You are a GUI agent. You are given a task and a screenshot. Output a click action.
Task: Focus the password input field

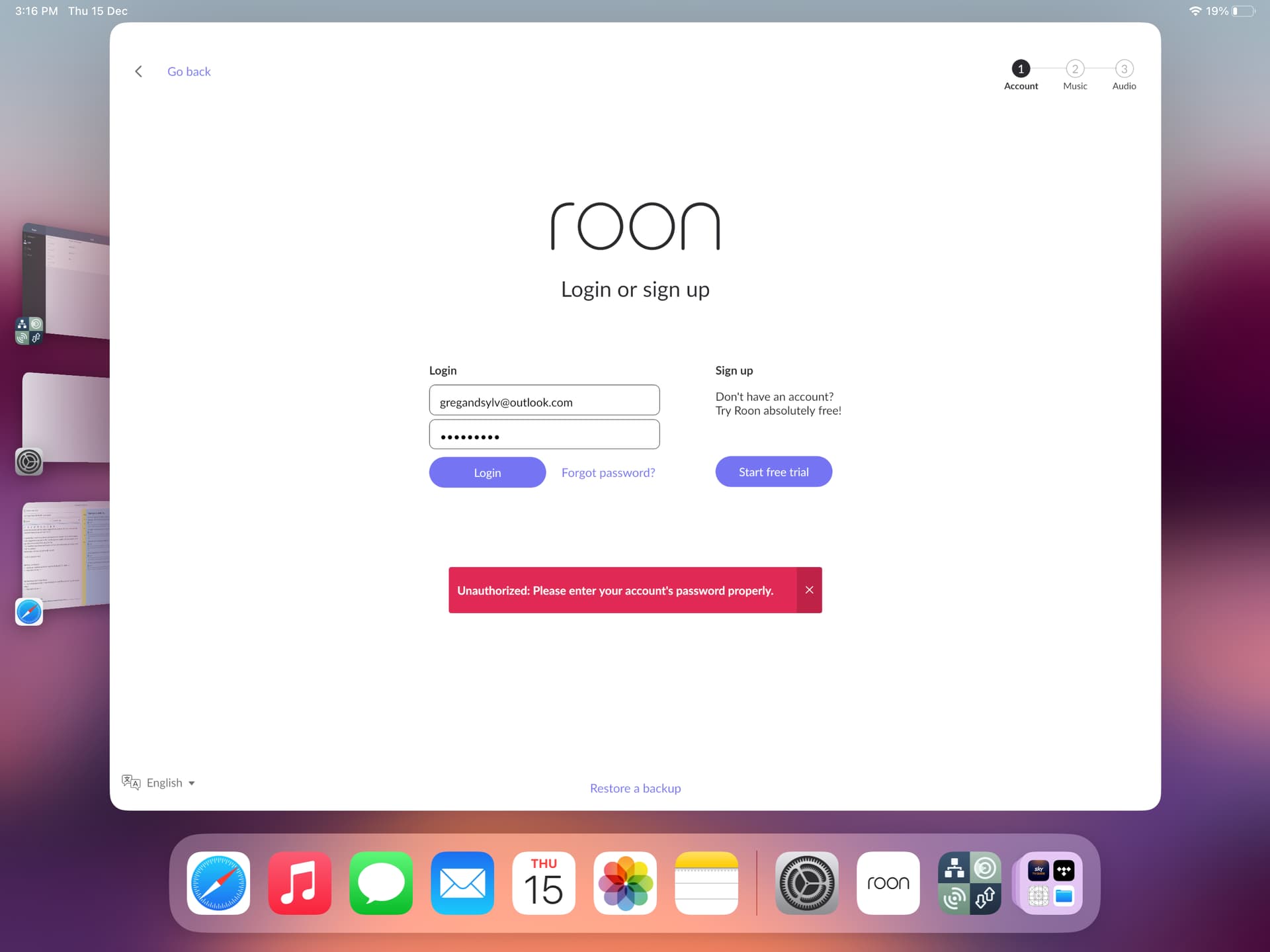544,435
